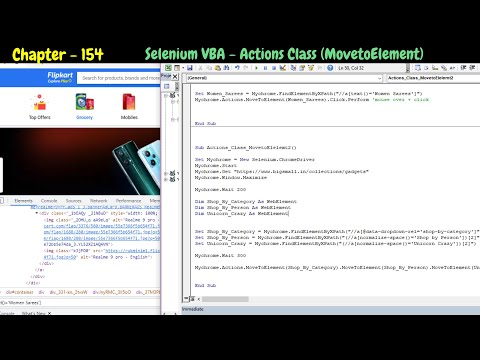
Task: Copy selected code using toolbar icon
Action: pos(209,68)
